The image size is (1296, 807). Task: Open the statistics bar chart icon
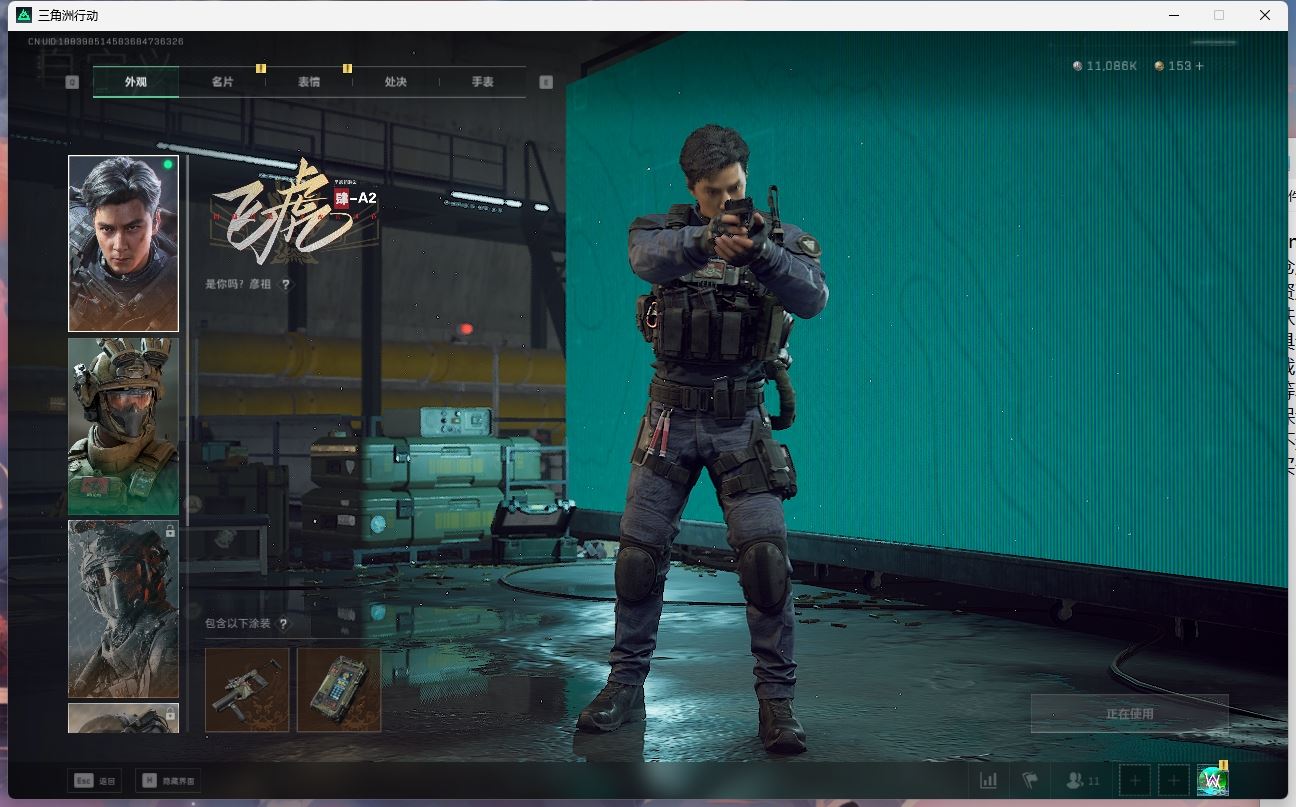(x=988, y=780)
